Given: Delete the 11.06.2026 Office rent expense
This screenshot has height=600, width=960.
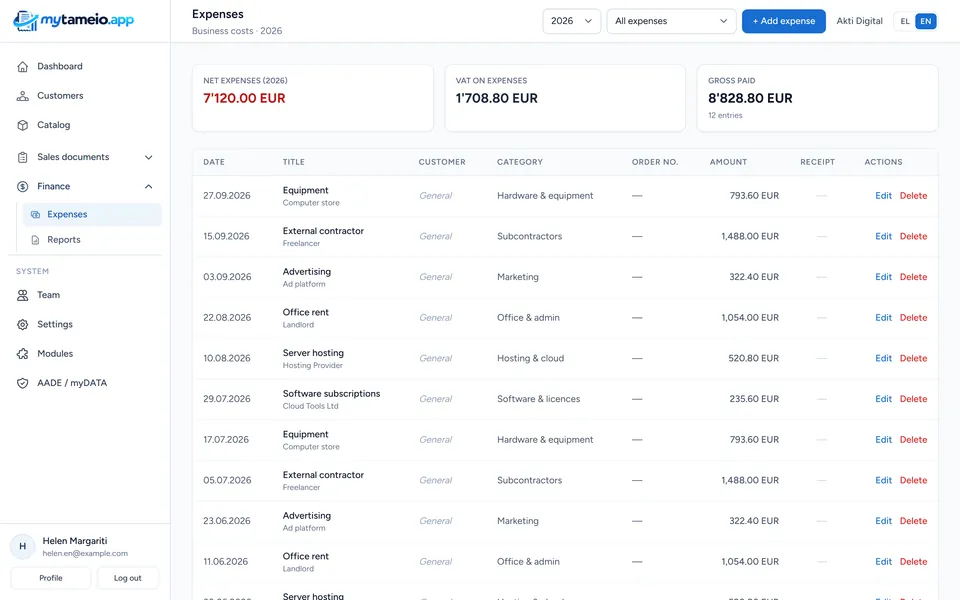Looking at the screenshot, I should coord(913,562).
